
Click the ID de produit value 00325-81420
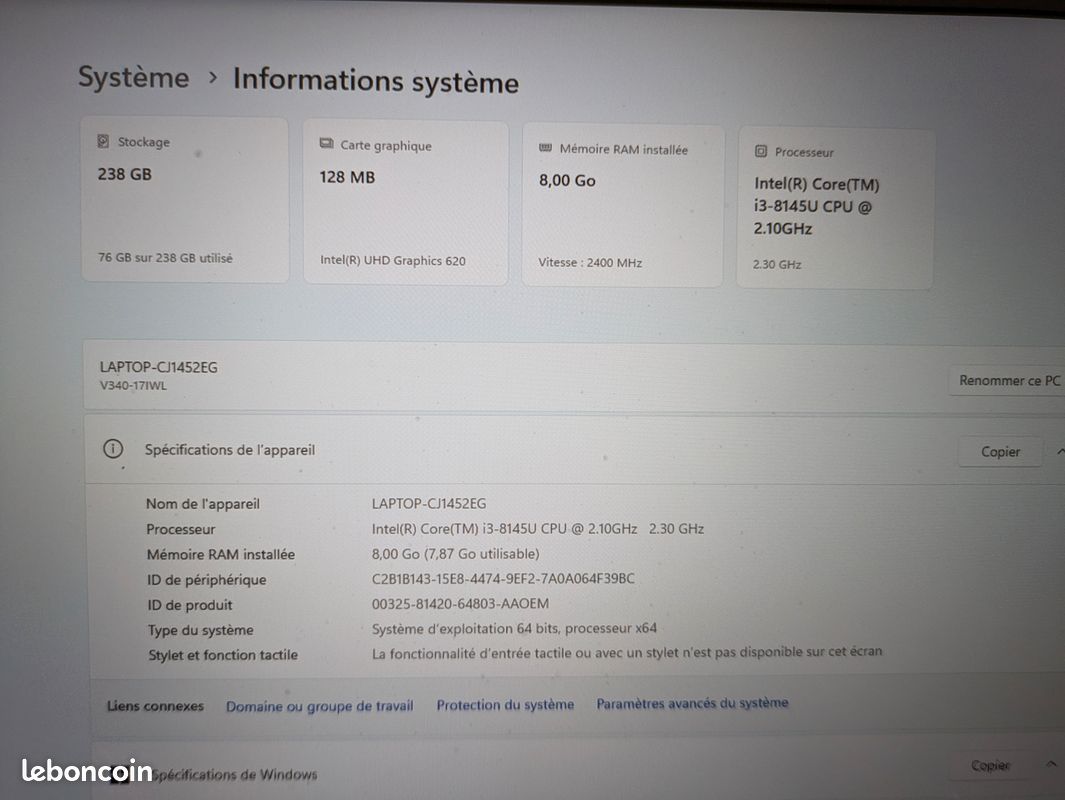460,604
